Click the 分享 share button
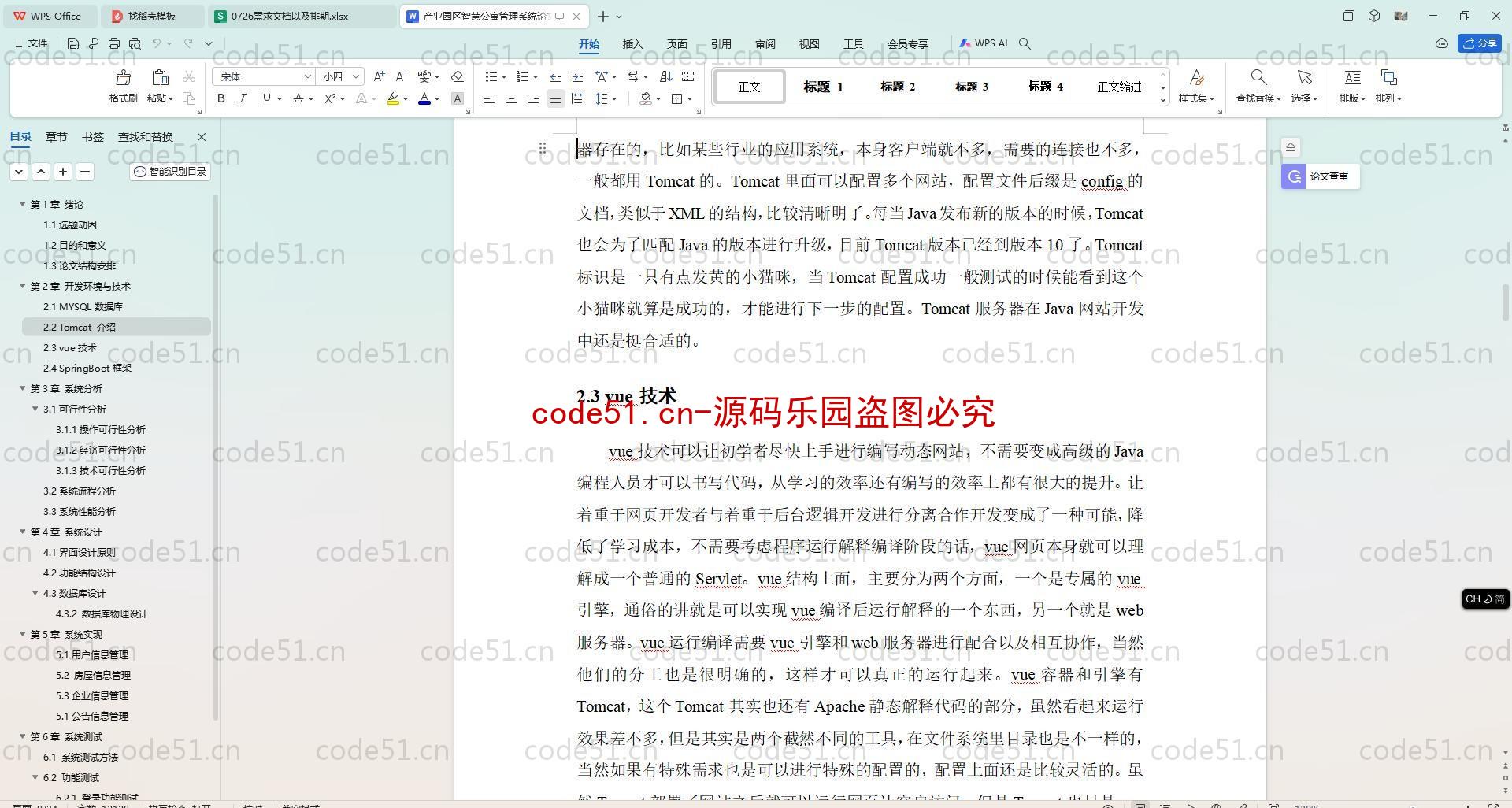 (1480, 43)
